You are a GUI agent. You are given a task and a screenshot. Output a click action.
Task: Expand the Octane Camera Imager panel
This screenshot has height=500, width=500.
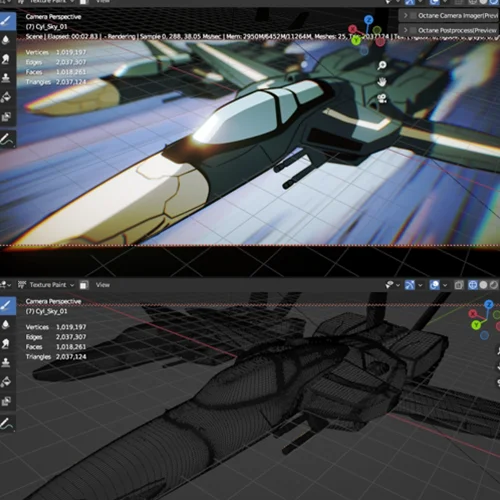coord(405,16)
